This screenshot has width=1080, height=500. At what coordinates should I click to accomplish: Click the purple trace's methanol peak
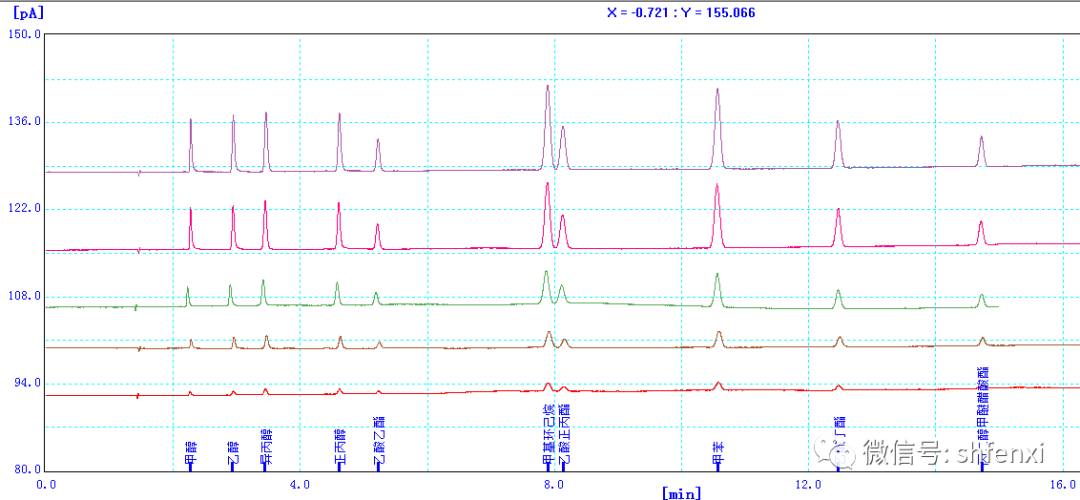191,120
